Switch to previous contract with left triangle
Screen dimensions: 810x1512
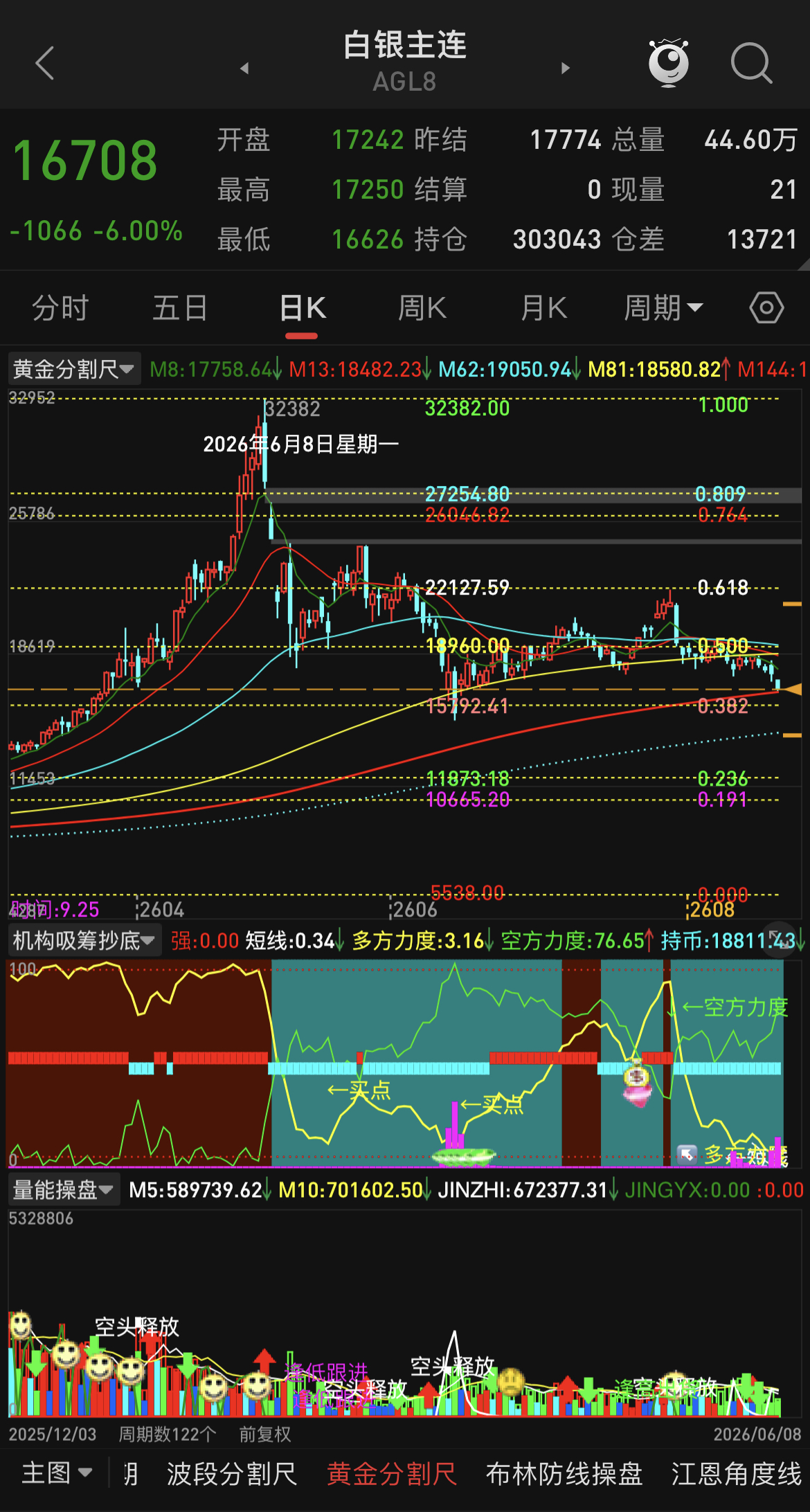(x=244, y=68)
